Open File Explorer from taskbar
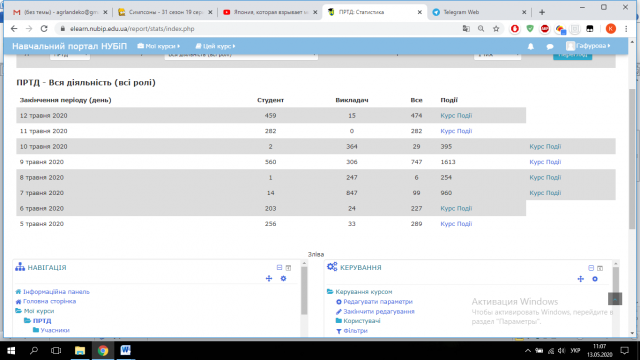This screenshot has width=640, height=360. (80, 351)
